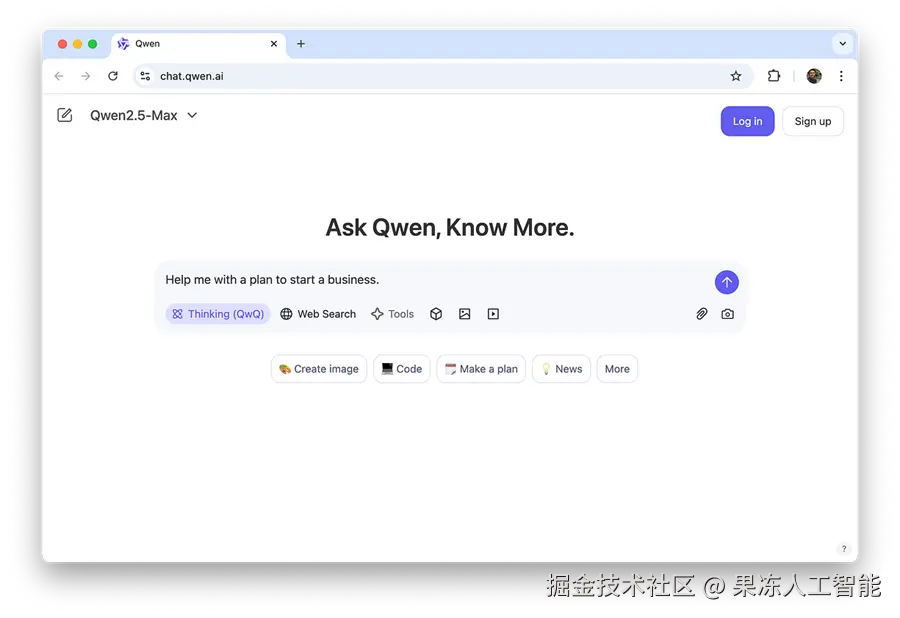Send the message with the arrow button

(727, 282)
